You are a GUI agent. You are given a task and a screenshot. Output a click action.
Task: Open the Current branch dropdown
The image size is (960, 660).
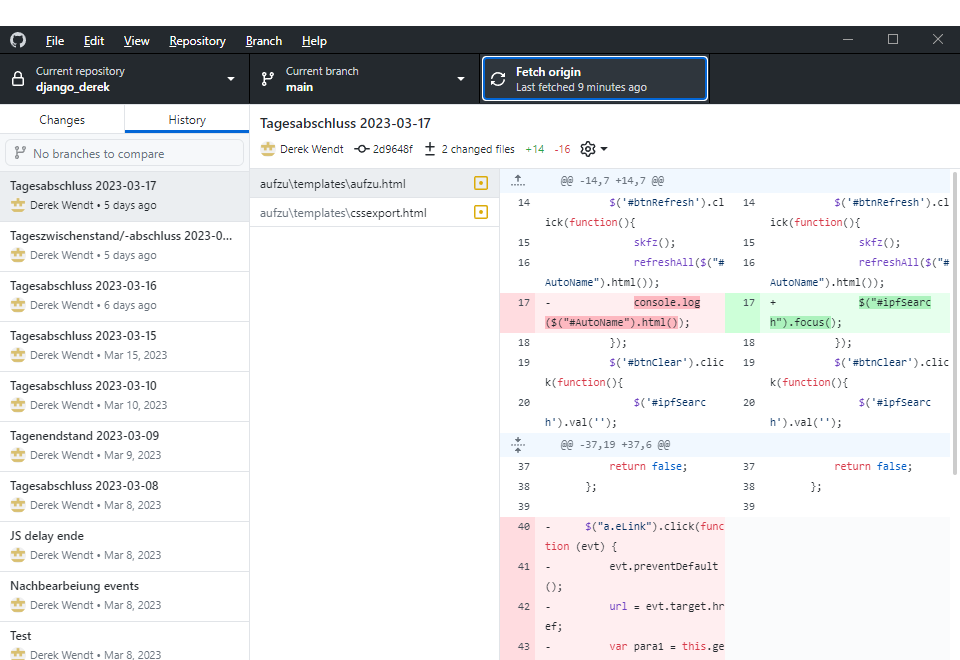364,79
